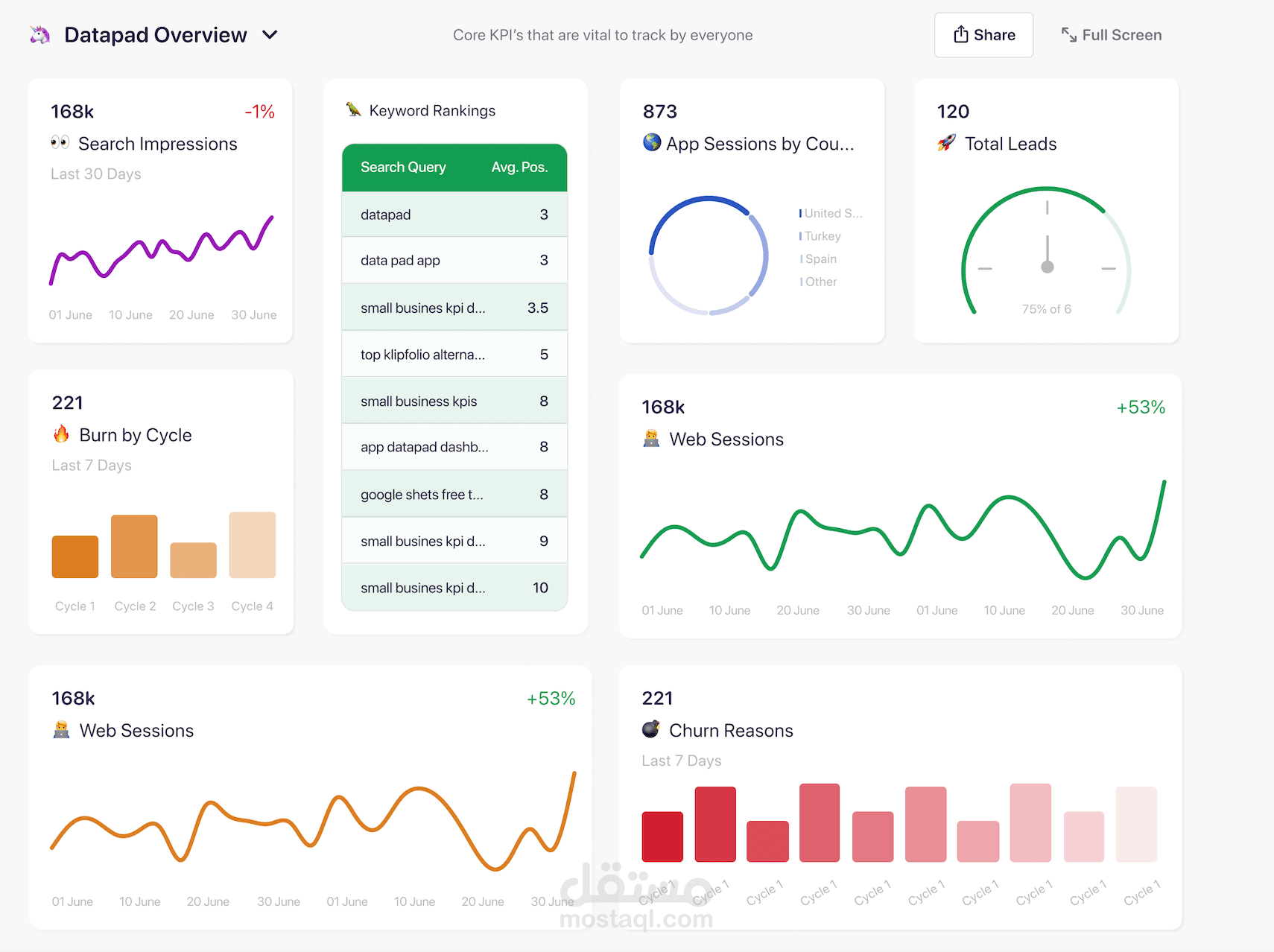Click the average position value 9
1274x952 pixels.
click(544, 542)
